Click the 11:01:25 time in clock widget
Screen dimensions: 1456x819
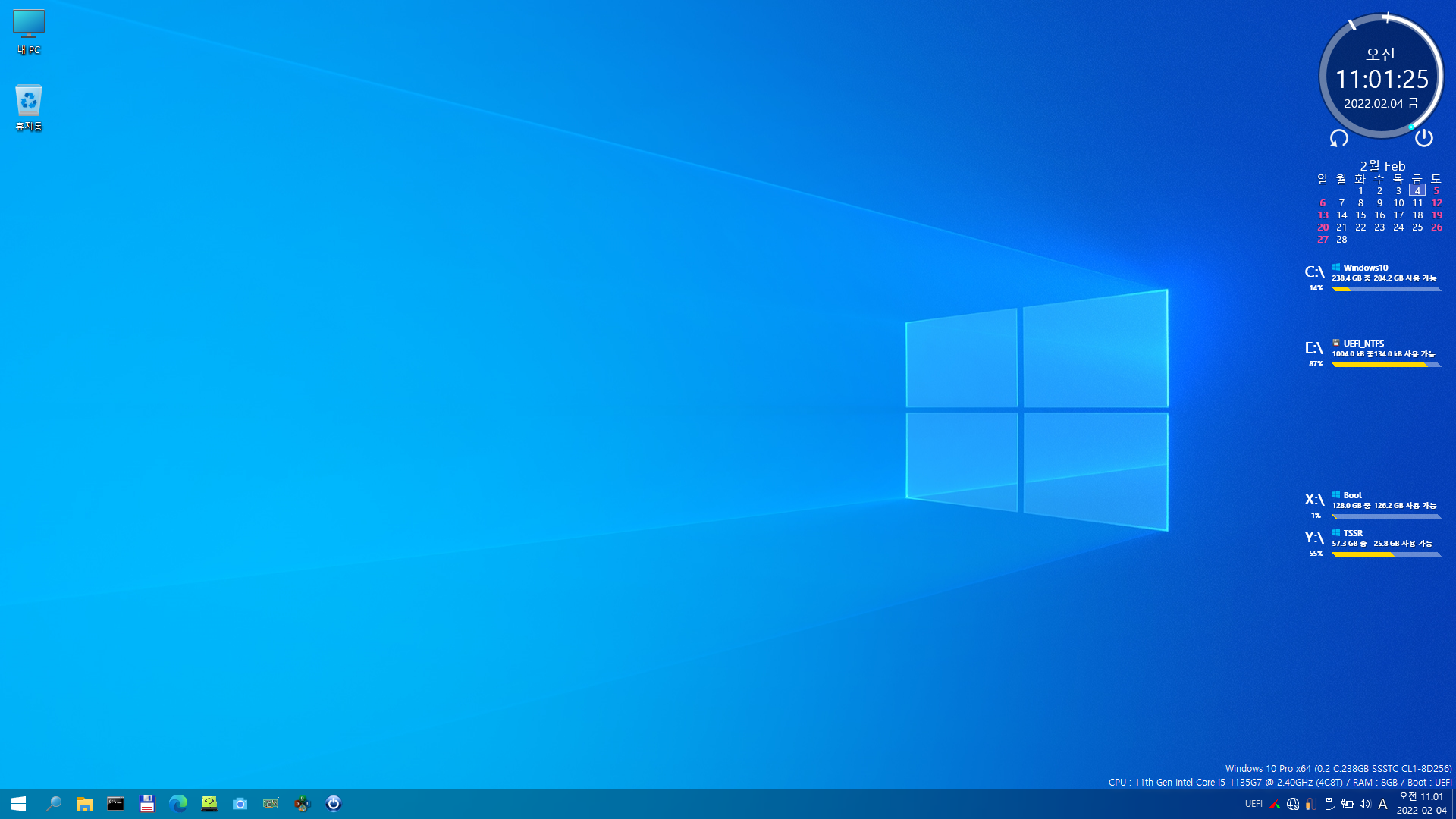tap(1382, 79)
